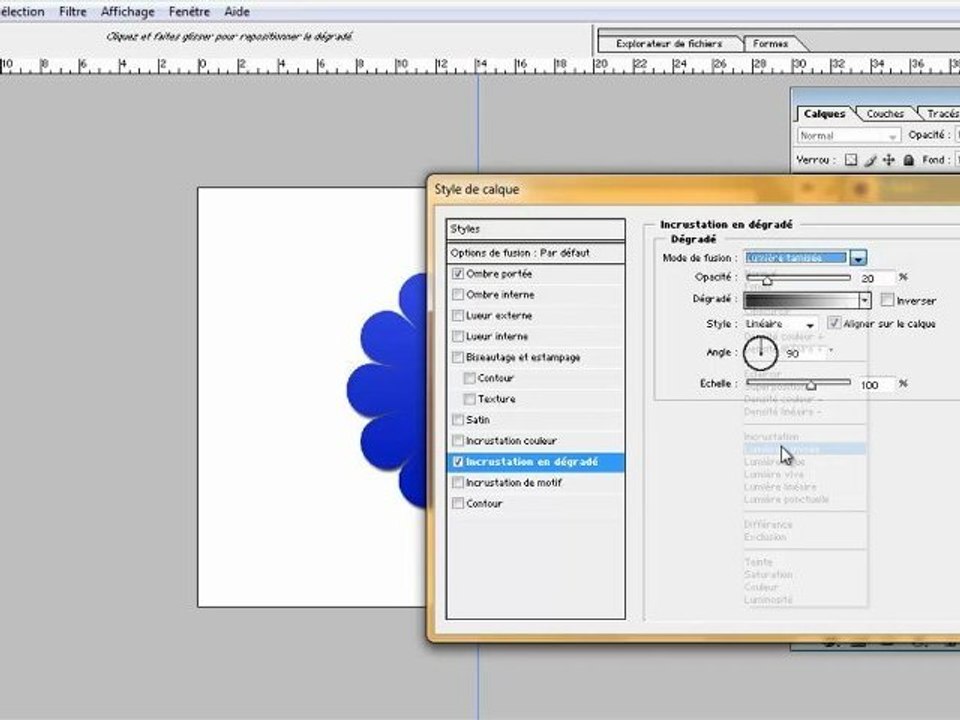Check the Inverser checkbox
This screenshot has width=960, height=720.
tap(887, 300)
